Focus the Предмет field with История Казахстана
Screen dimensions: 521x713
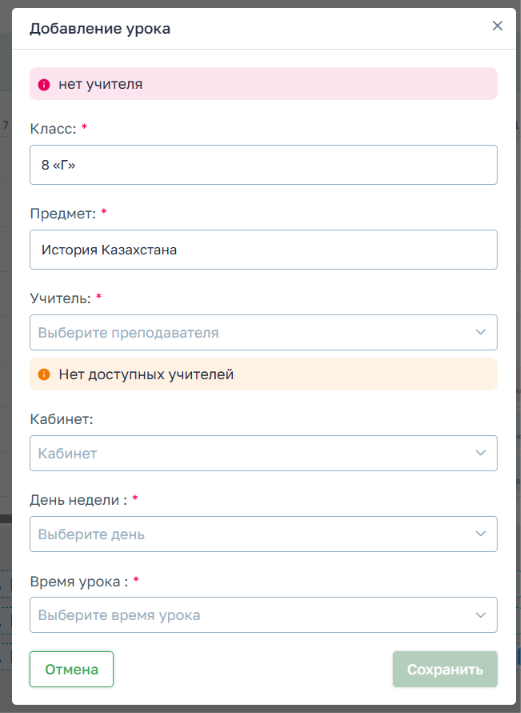tap(264, 250)
